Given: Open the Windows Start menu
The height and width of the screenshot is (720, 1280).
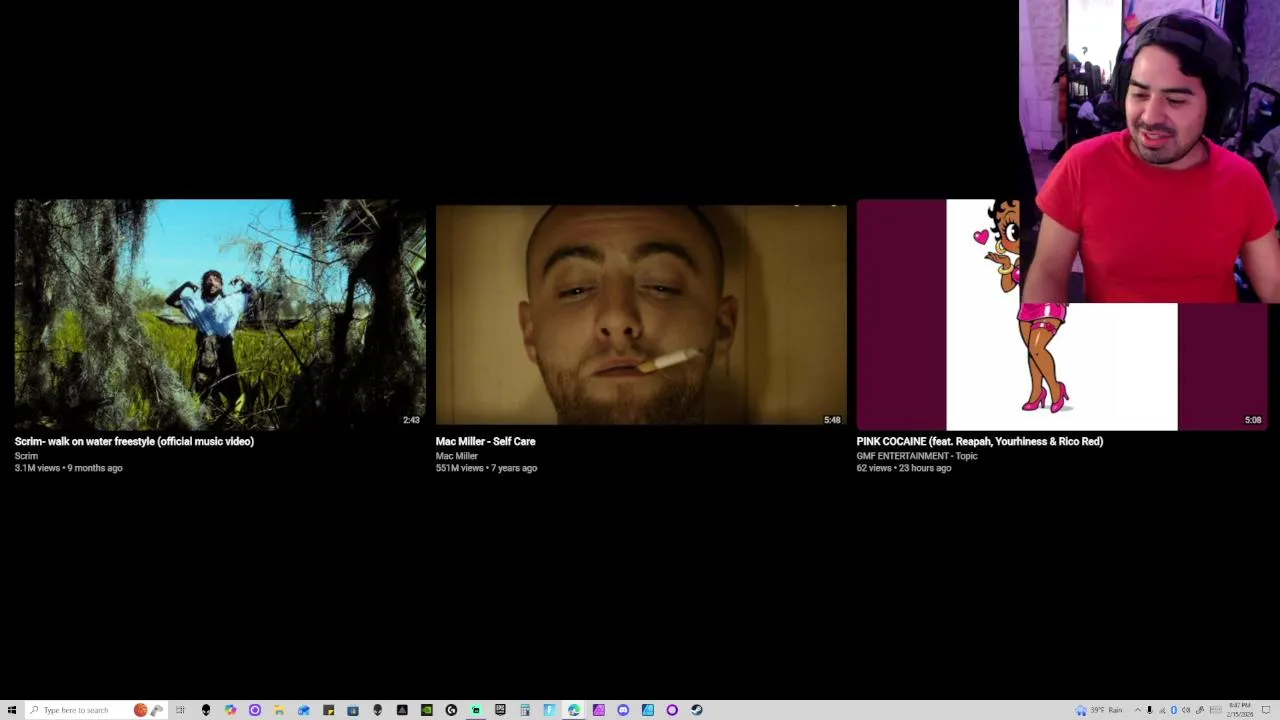Looking at the screenshot, I should tap(11, 710).
